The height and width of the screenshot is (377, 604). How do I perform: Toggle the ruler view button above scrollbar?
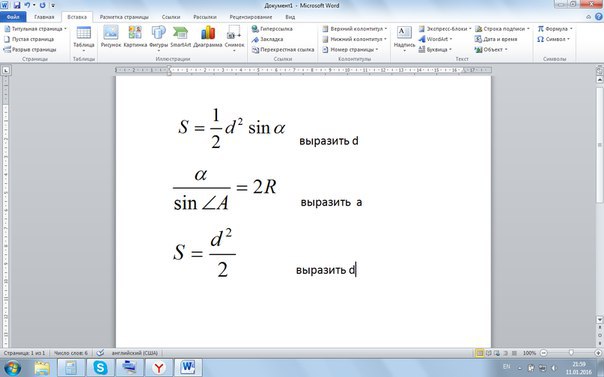(x=599, y=71)
